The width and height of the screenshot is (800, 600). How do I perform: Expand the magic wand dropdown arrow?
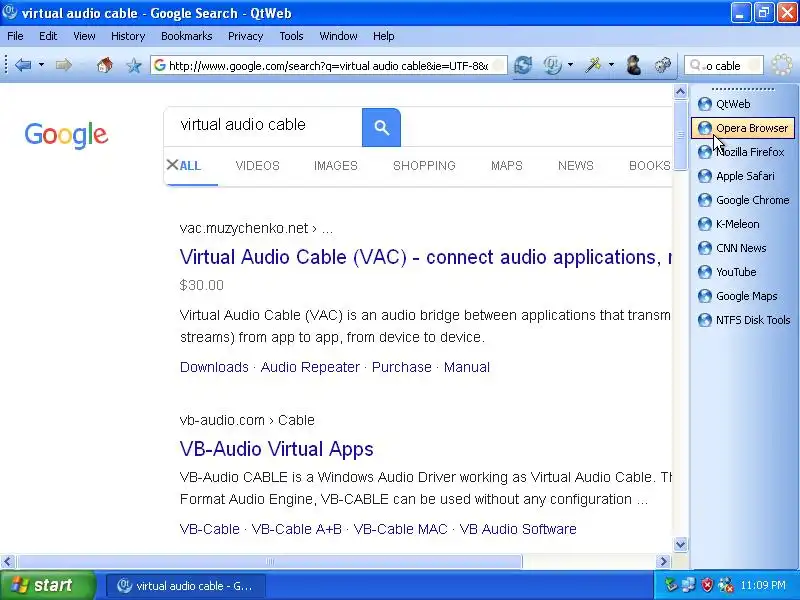(x=611, y=65)
